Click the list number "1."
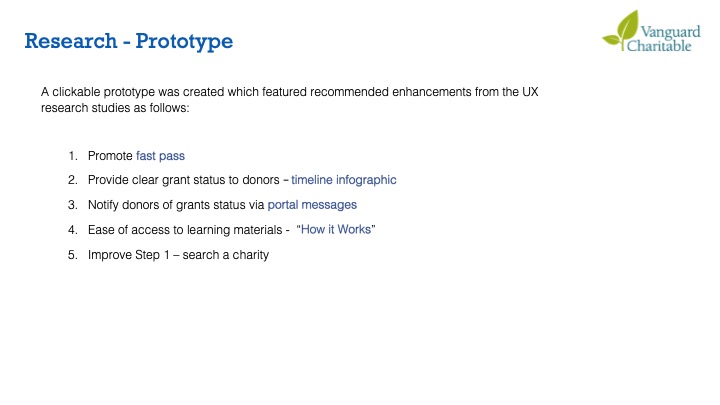Screen dimensions: 720x405 click(73, 156)
